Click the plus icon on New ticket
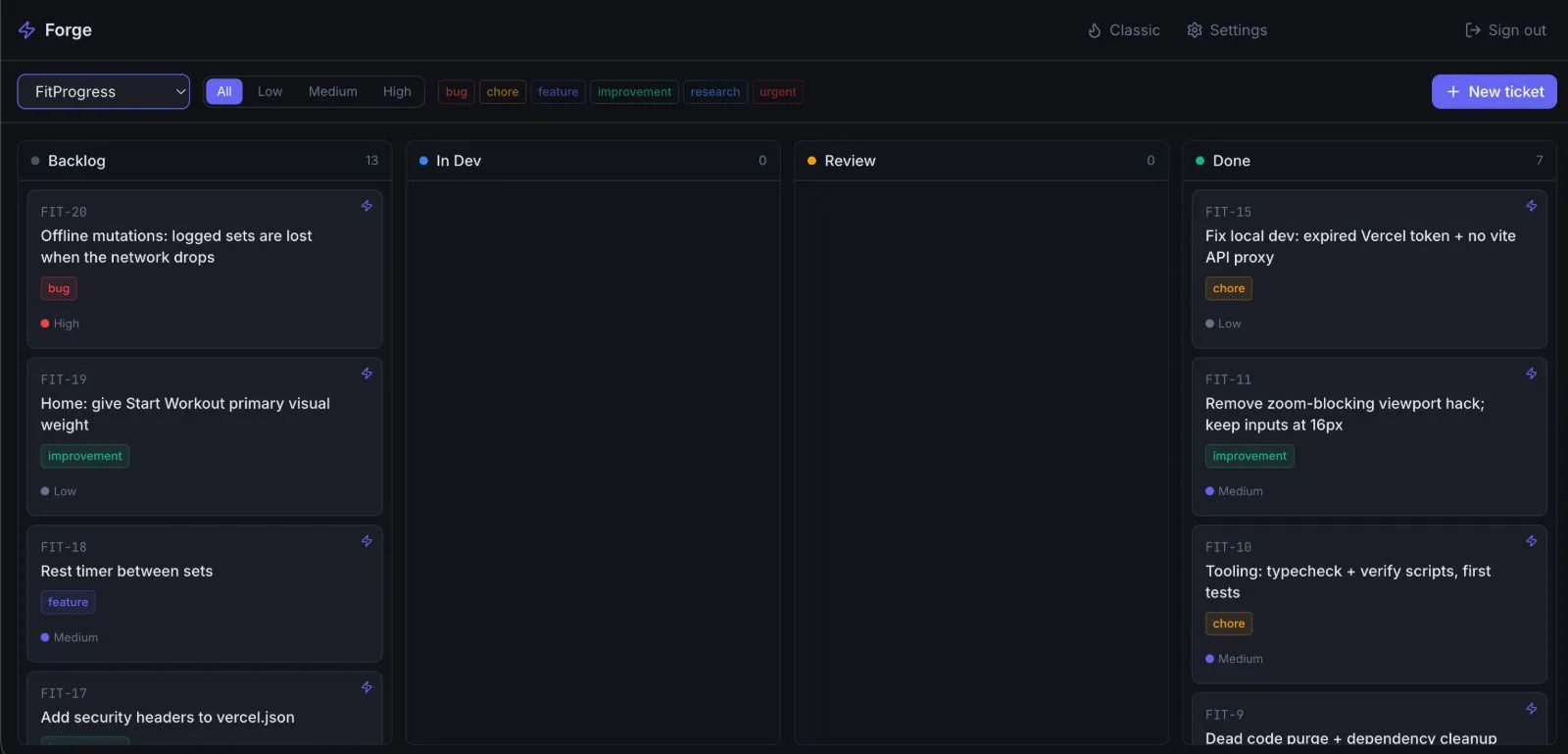1568x754 pixels. (x=1453, y=91)
